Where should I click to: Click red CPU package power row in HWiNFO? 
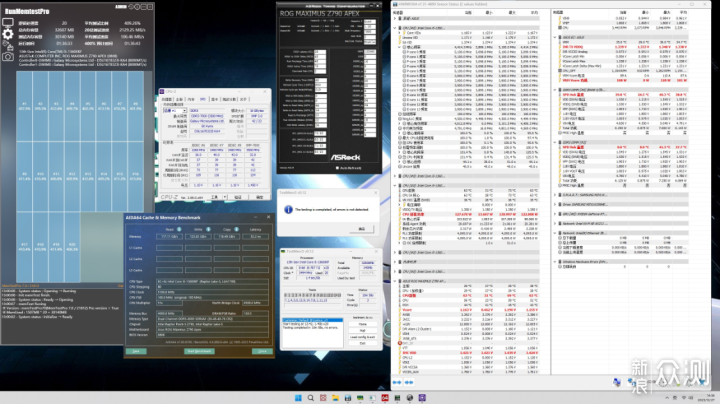(469, 214)
